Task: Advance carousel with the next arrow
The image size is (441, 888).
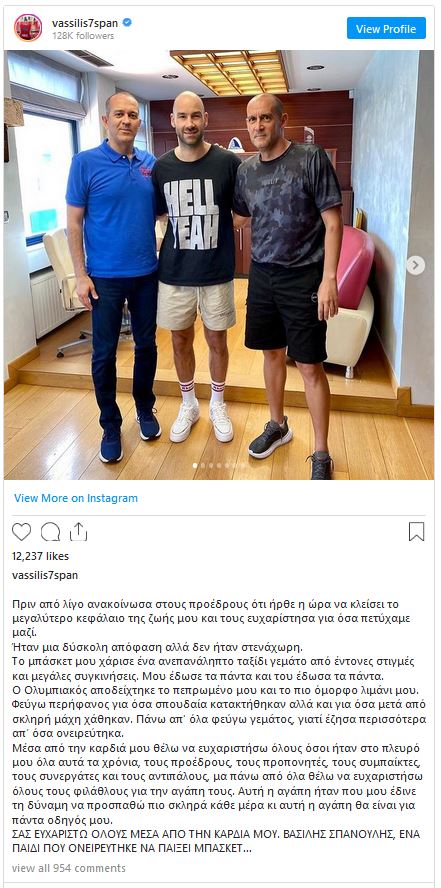Action: [416, 264]
